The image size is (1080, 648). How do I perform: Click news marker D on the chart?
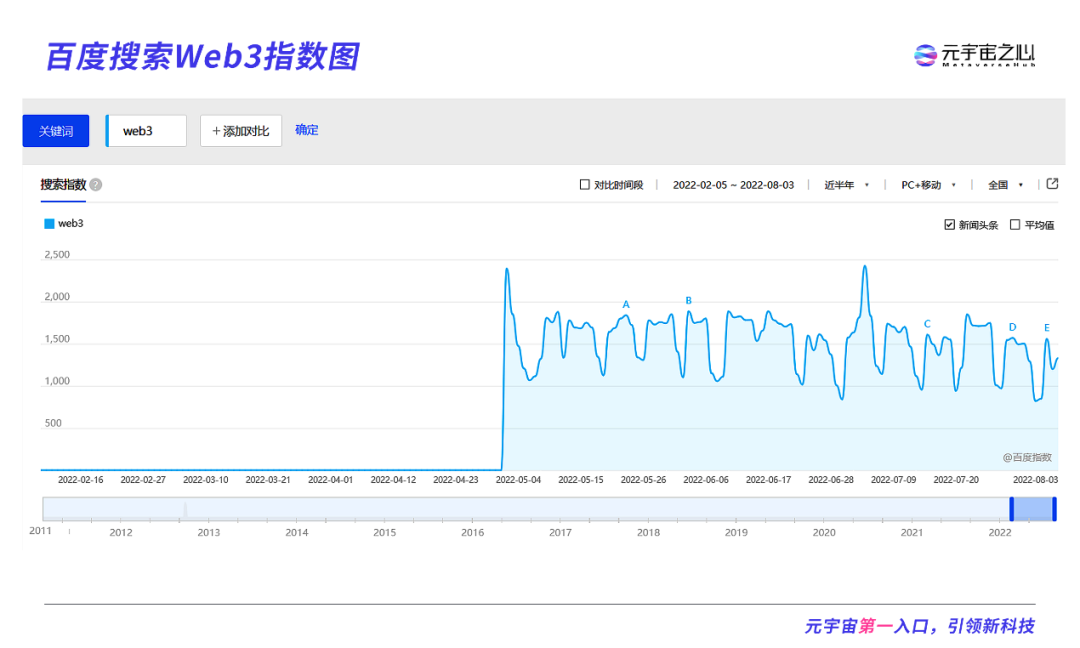tap(1012, 327)
